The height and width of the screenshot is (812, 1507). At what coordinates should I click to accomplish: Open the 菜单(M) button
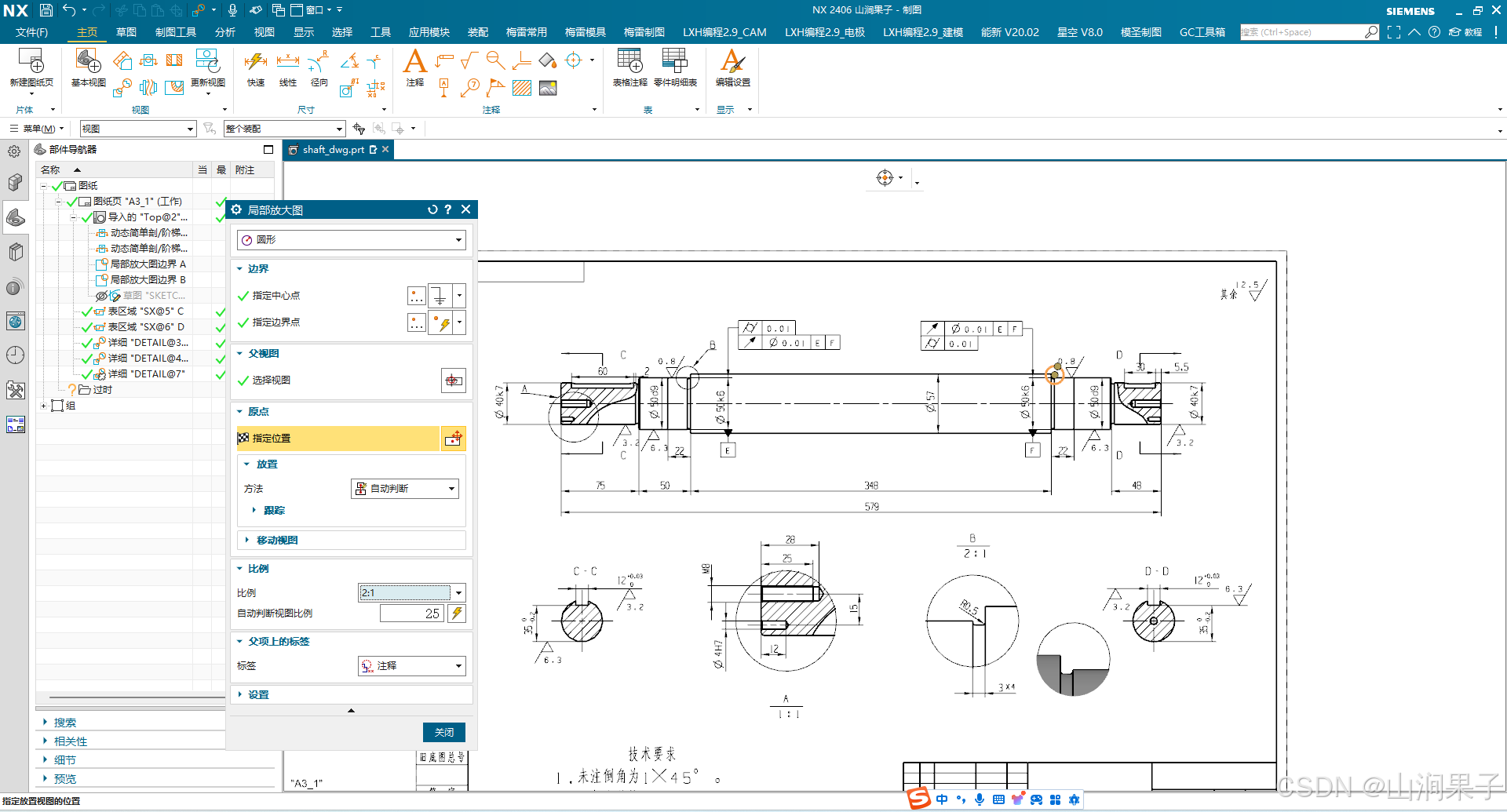37,129
